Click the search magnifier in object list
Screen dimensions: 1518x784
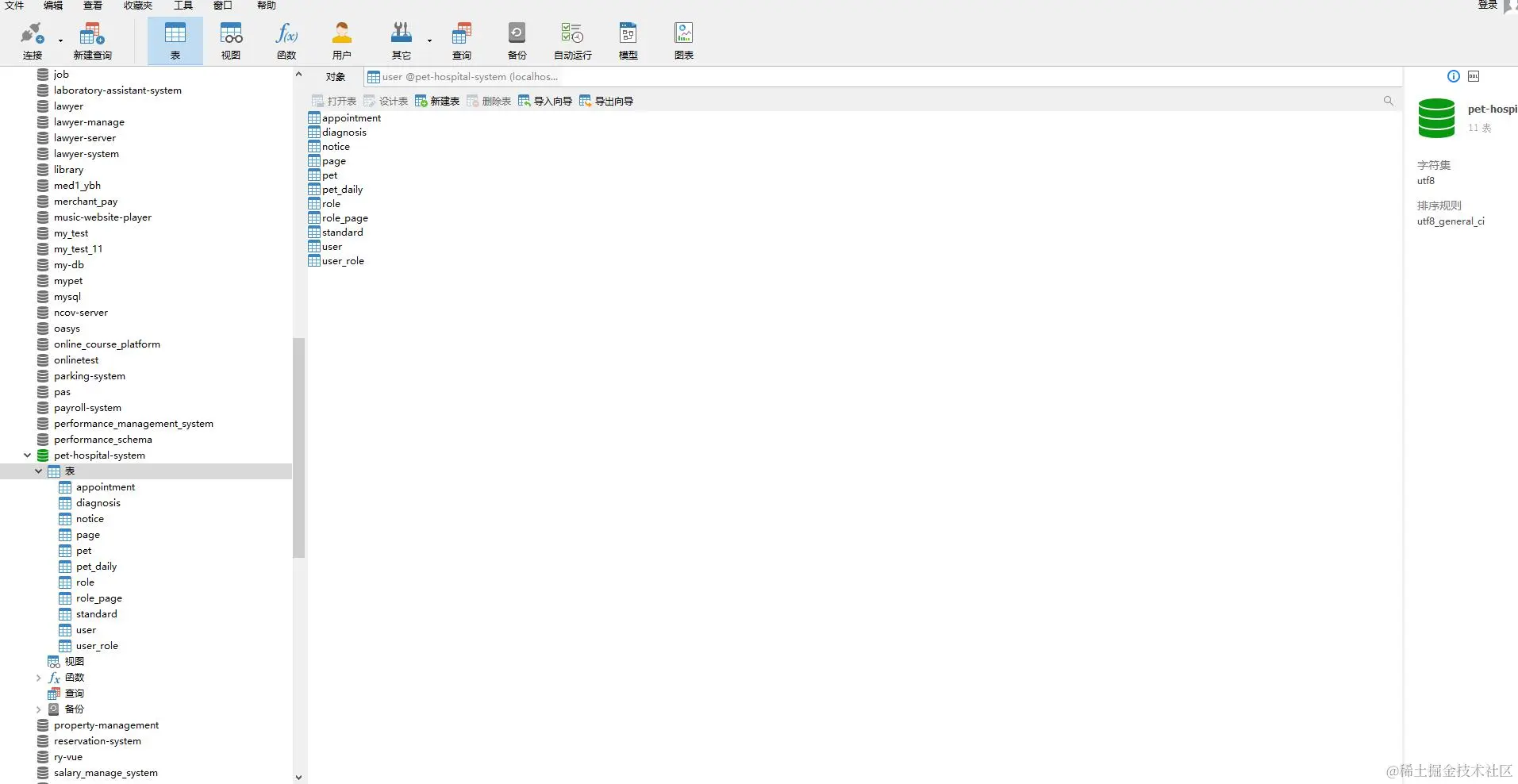pos(1389,101)
